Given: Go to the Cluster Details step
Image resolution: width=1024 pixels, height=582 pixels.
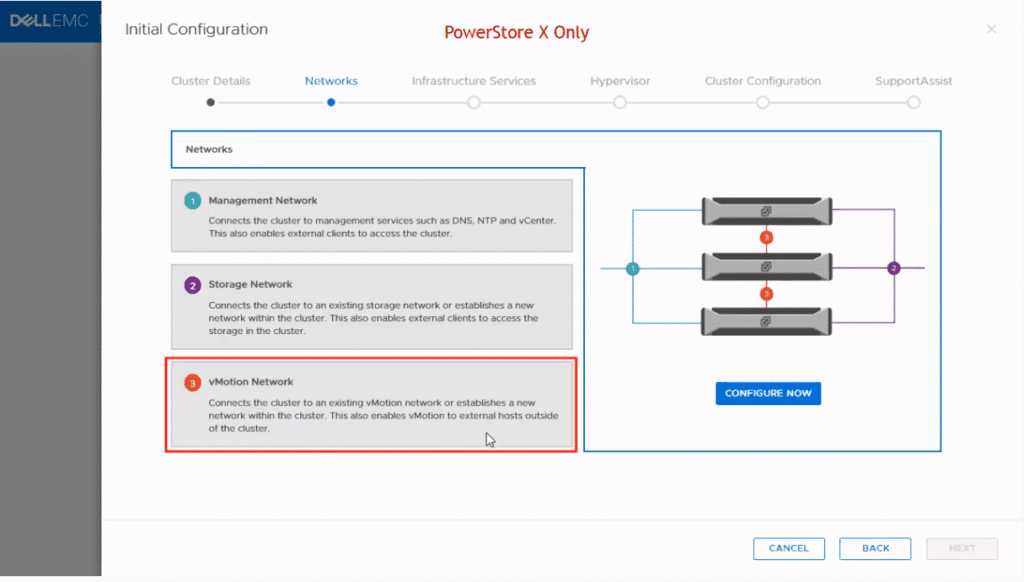Looking at the screenshot, I should [210, 81].
